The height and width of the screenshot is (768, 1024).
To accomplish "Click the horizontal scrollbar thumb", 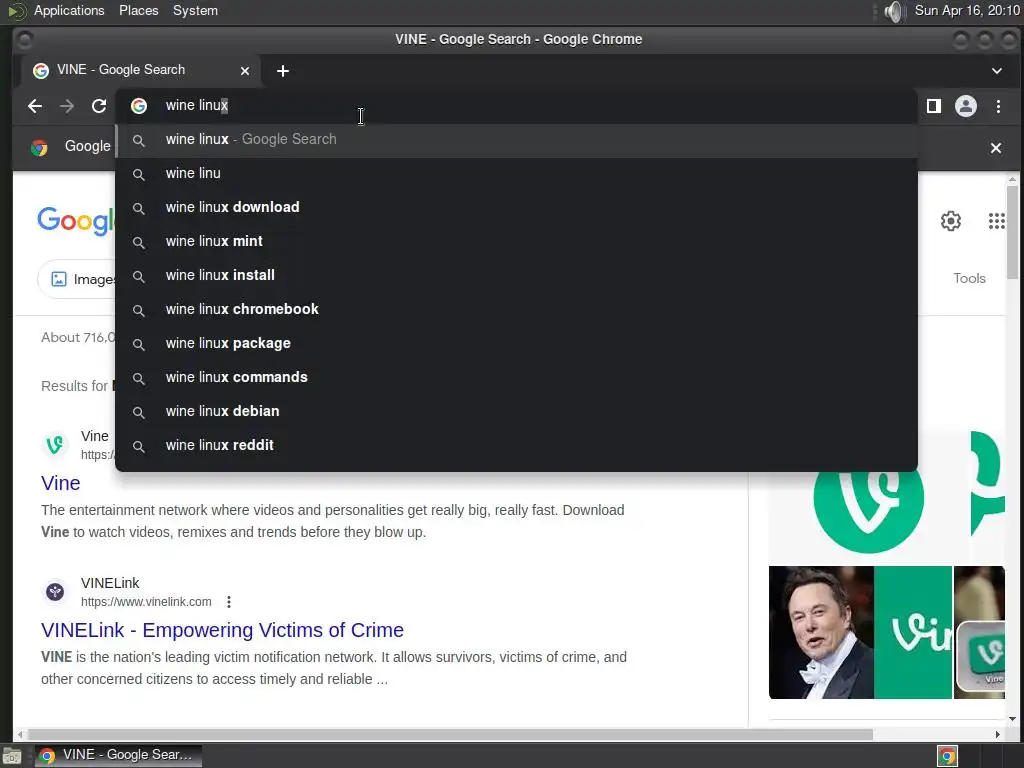I will pos(450,734).
